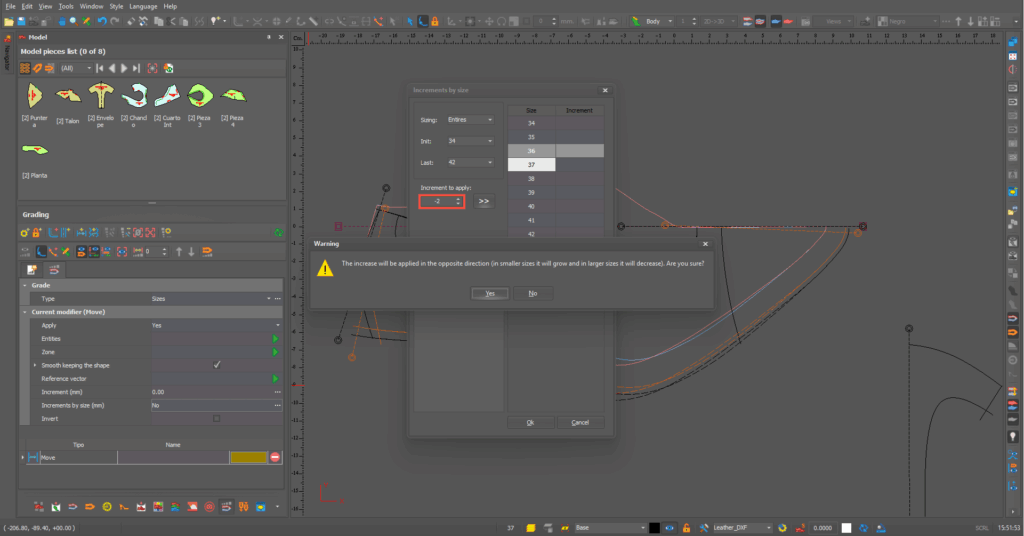Viewport: 1024px width, 536px height.
Task: Click the green refresh icon in Grading panel
Action: point(278,232)
